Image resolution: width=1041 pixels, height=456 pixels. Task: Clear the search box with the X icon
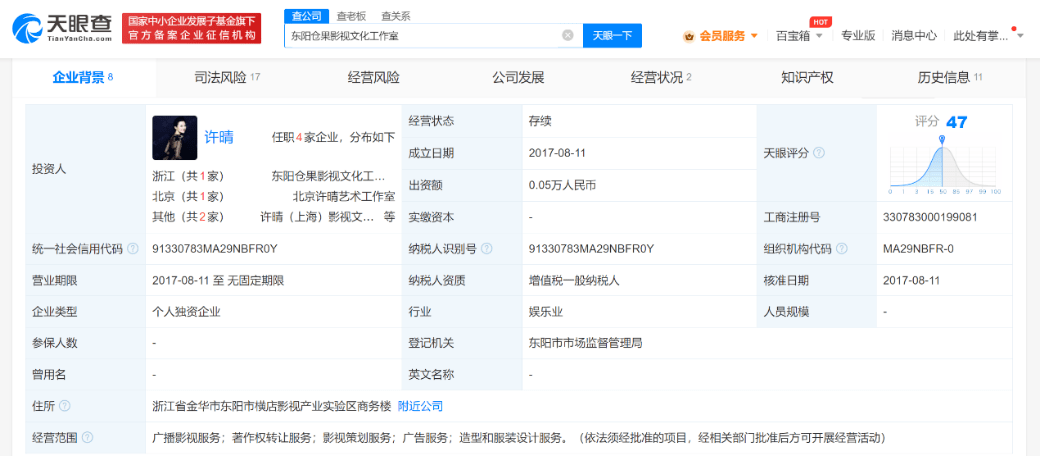click(567, 35)
